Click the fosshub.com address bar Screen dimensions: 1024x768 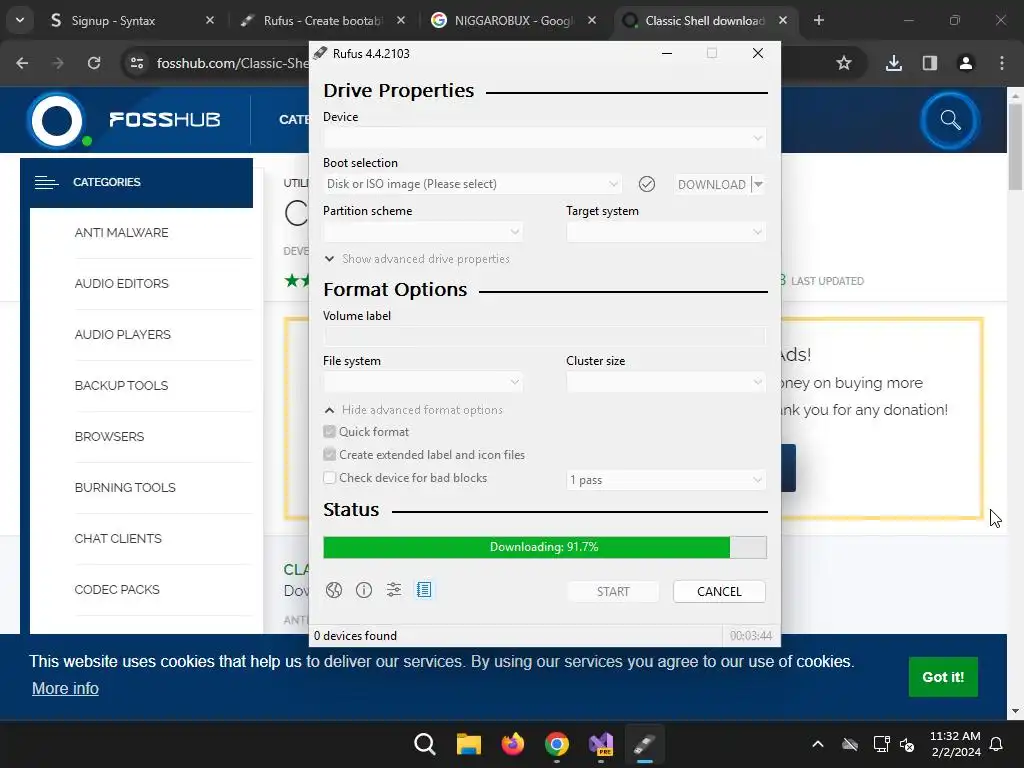(232, 63)
